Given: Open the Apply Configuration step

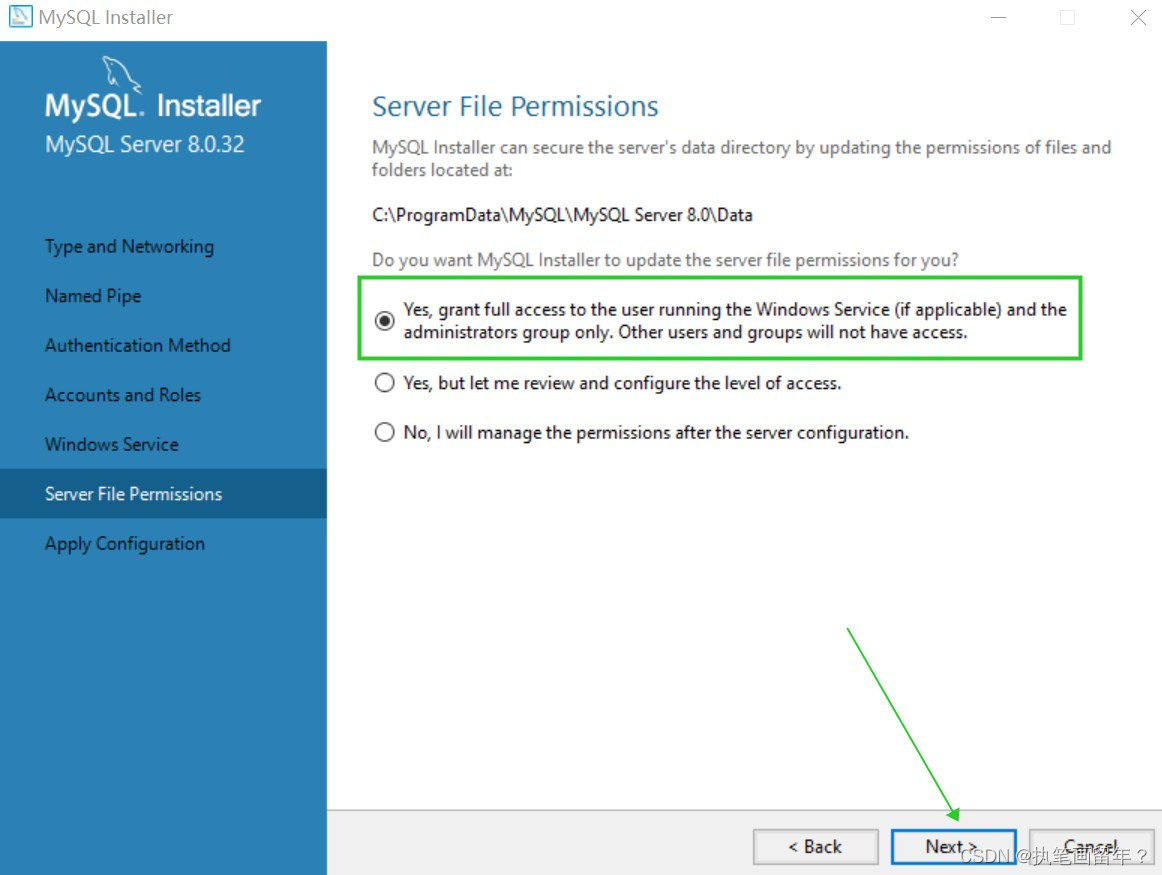Looking at the screenshot, I should click(124, 544).
